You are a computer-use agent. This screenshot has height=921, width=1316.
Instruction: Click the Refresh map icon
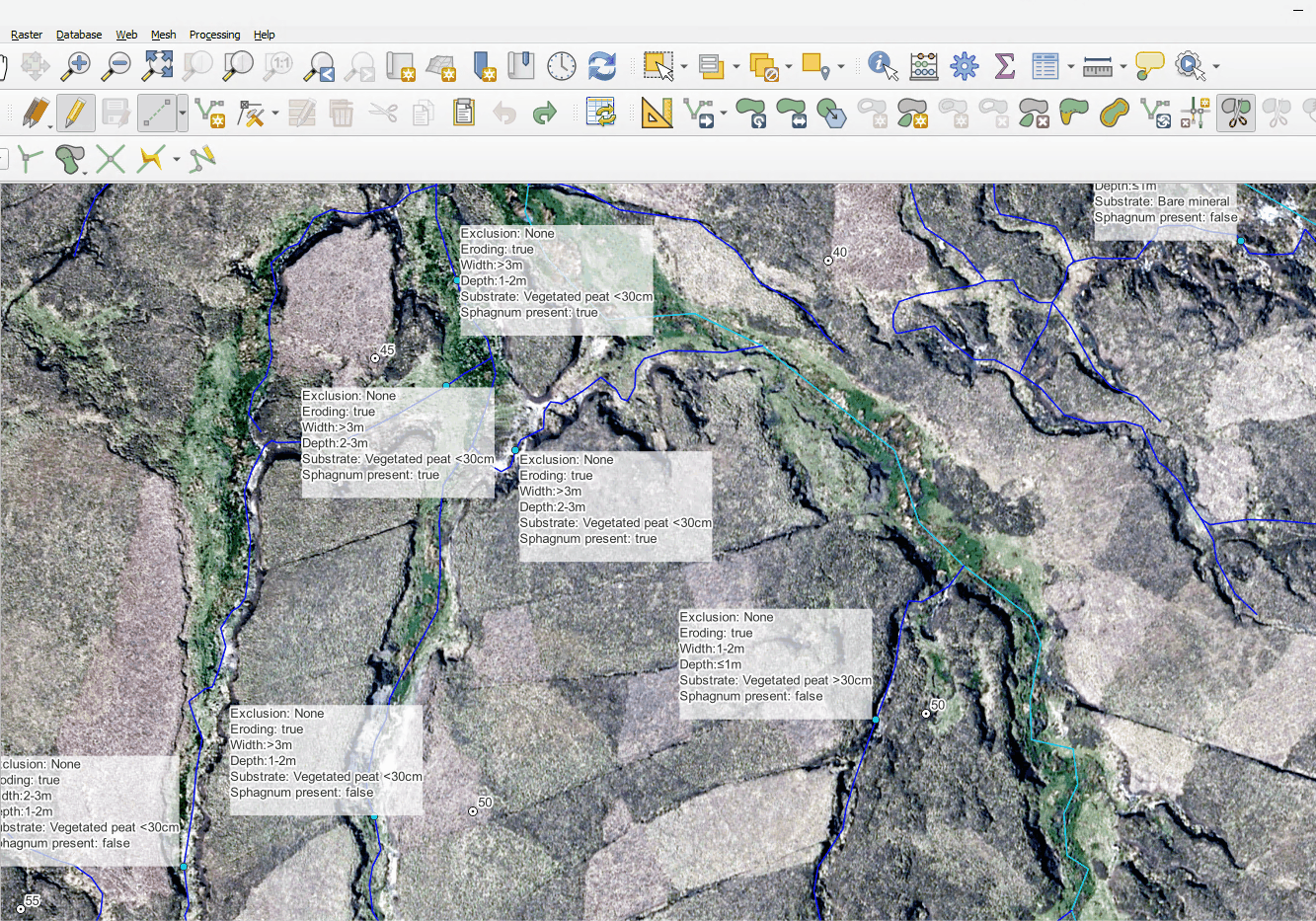601,66
